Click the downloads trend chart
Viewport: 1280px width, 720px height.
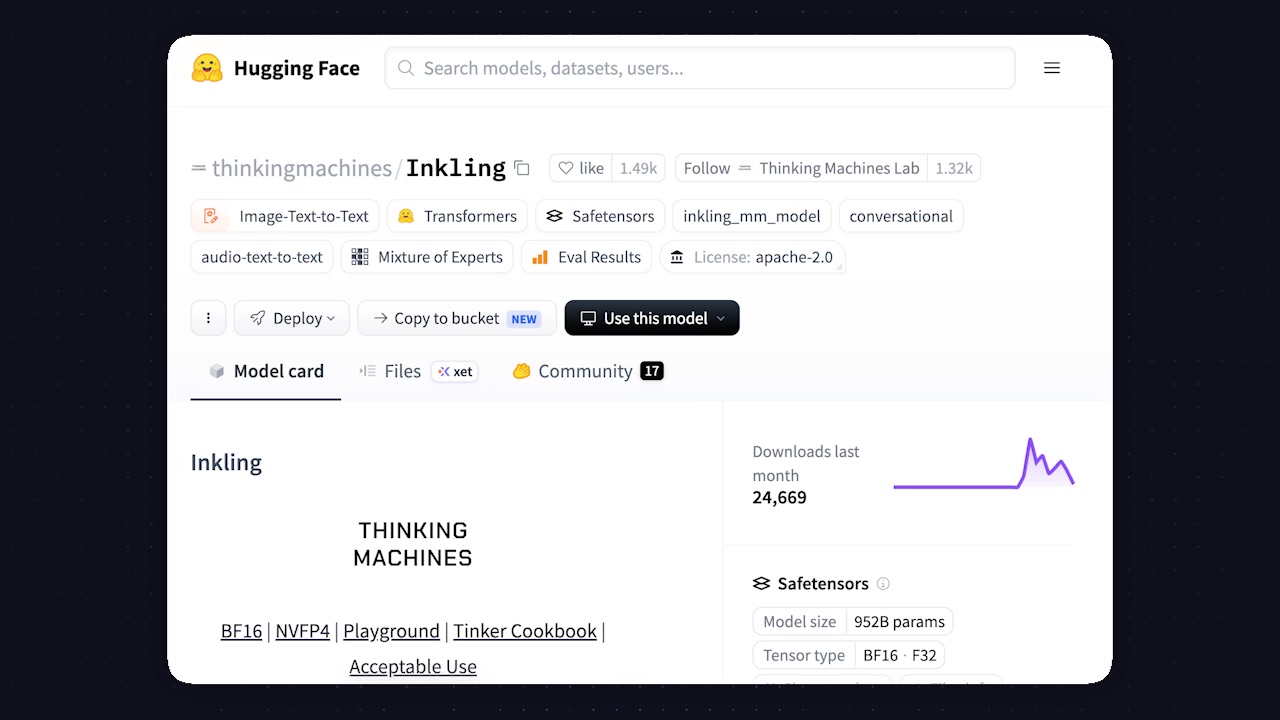(984, 464)
